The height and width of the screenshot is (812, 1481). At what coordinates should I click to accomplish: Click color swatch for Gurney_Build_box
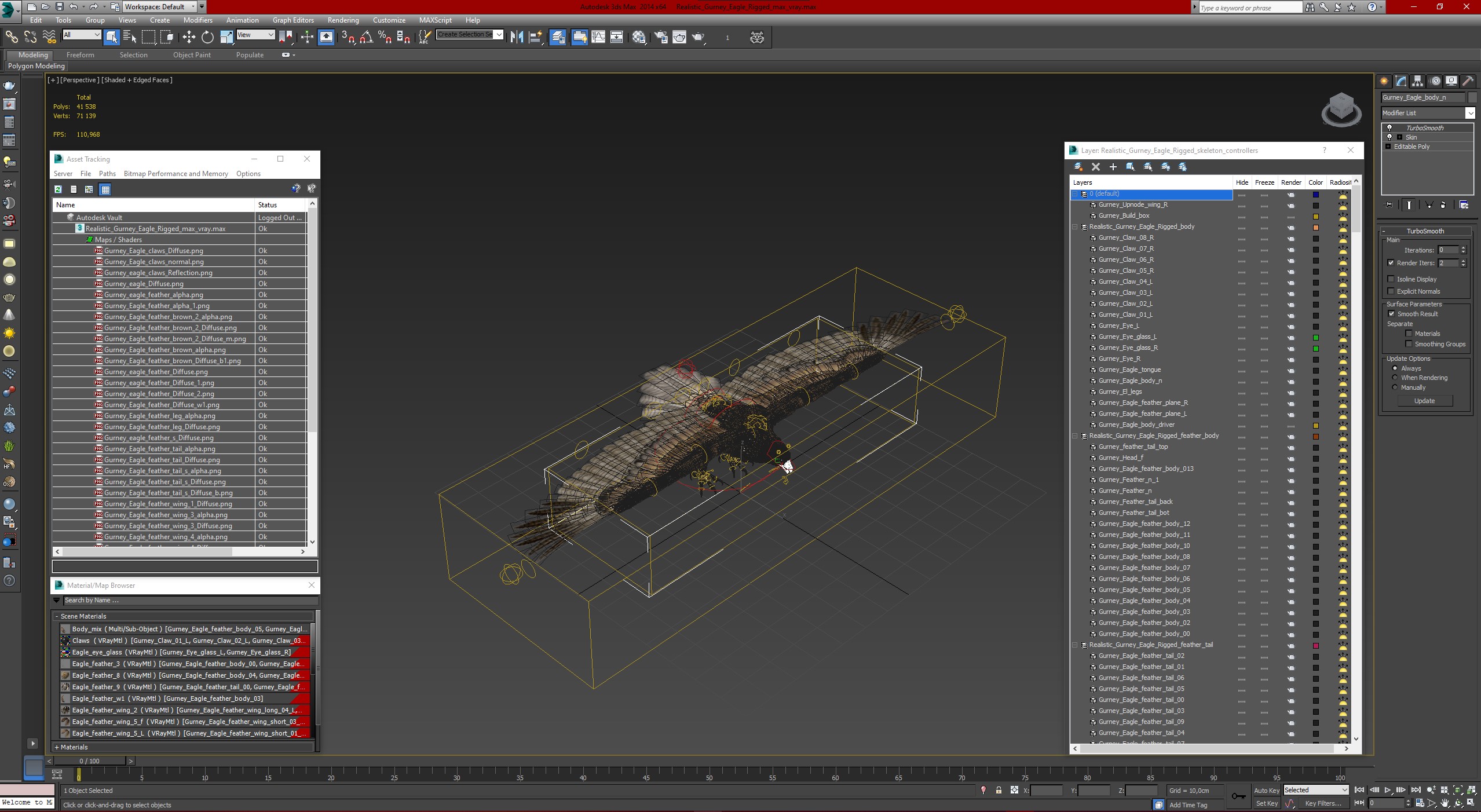pyautogui.click(x=1315, y=217)
